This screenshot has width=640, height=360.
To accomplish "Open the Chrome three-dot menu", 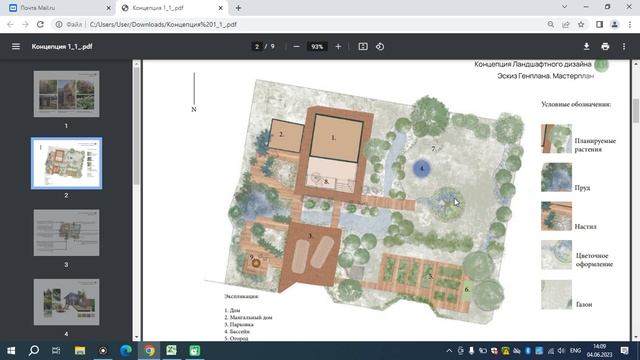I will [630, 24].
